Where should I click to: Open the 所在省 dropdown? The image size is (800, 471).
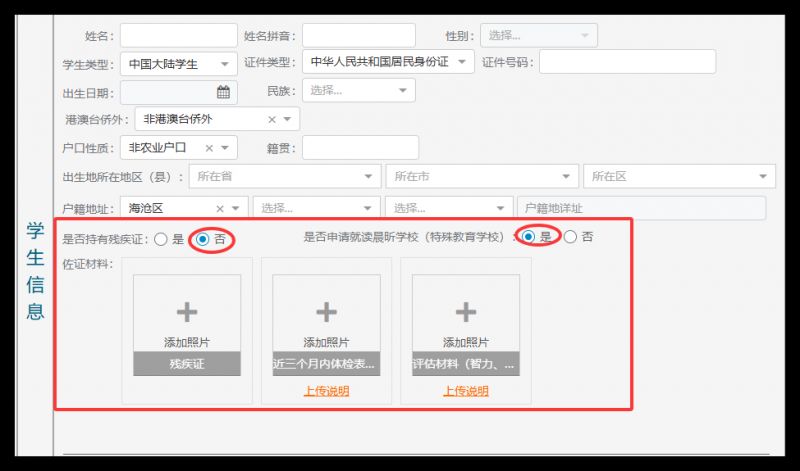tap(285, 176)
